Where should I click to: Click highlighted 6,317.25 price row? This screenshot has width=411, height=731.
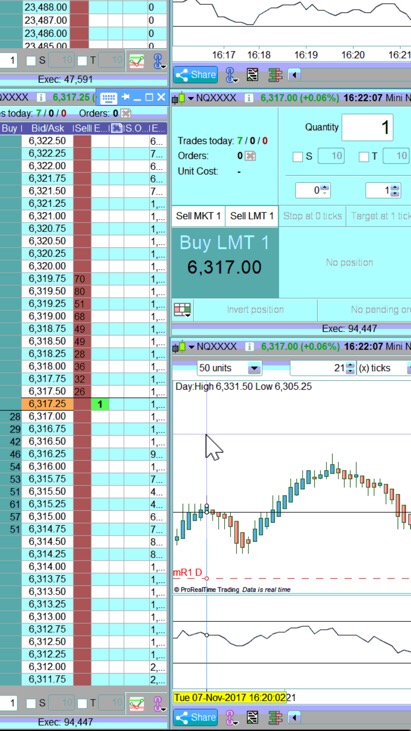click(47, 404)
